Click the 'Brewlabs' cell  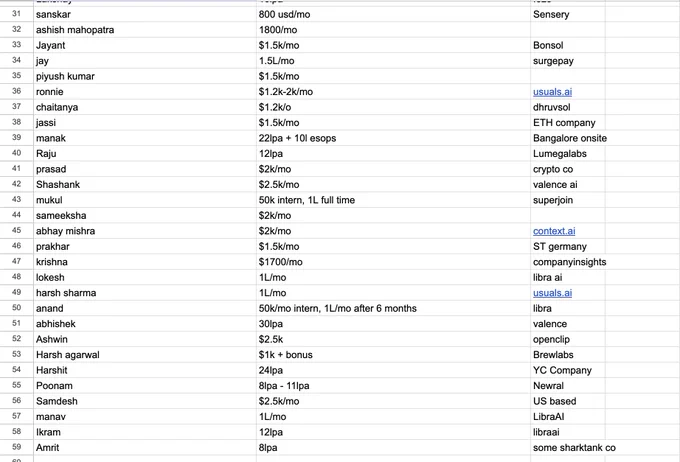tap(568, 355)
